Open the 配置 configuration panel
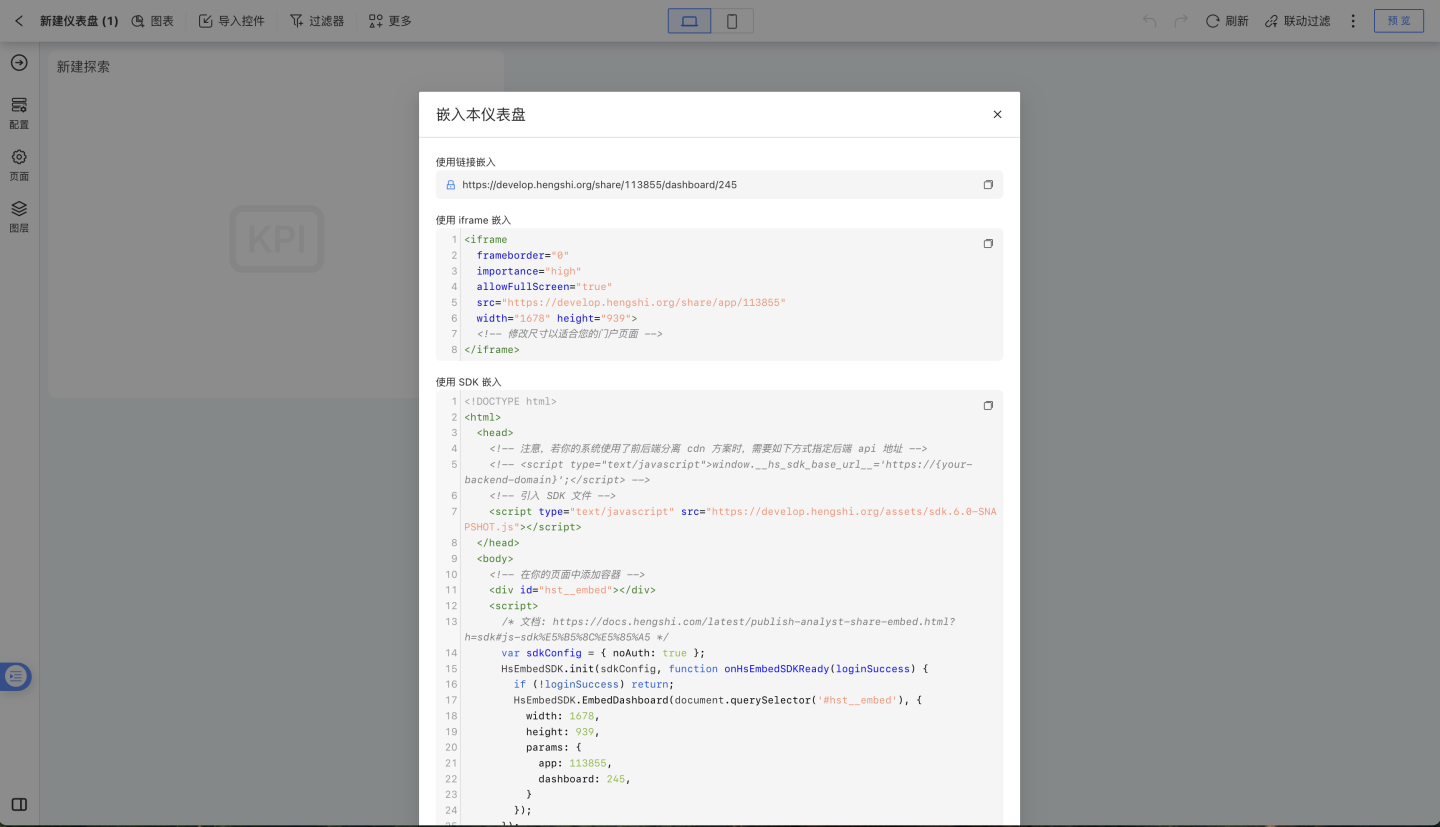The width and height of the screenshot is (1440, 827). tap(19, 113)
